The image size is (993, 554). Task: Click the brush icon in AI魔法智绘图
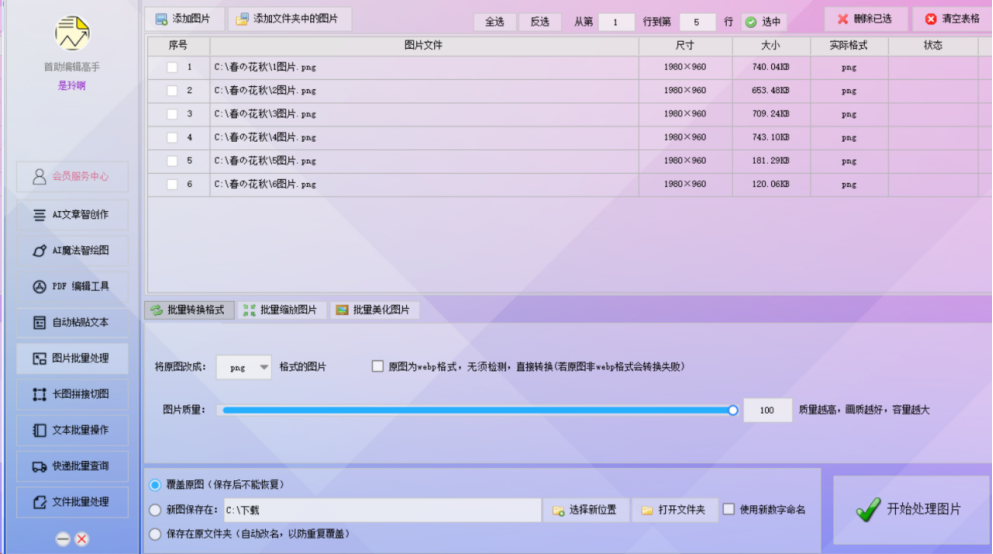[39, 251]
